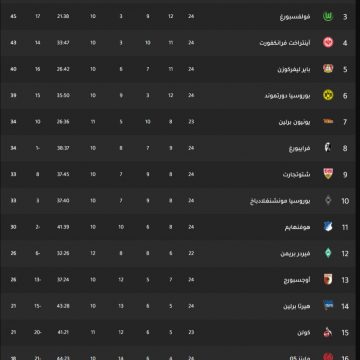This screenshot has width=360, height=360.
Task: Click the Augsburg club logo
Action: coord(328,279)
